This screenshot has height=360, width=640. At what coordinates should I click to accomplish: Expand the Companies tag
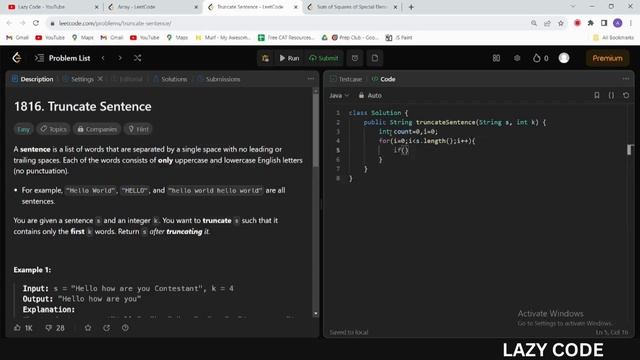click(x=97, y=129)
